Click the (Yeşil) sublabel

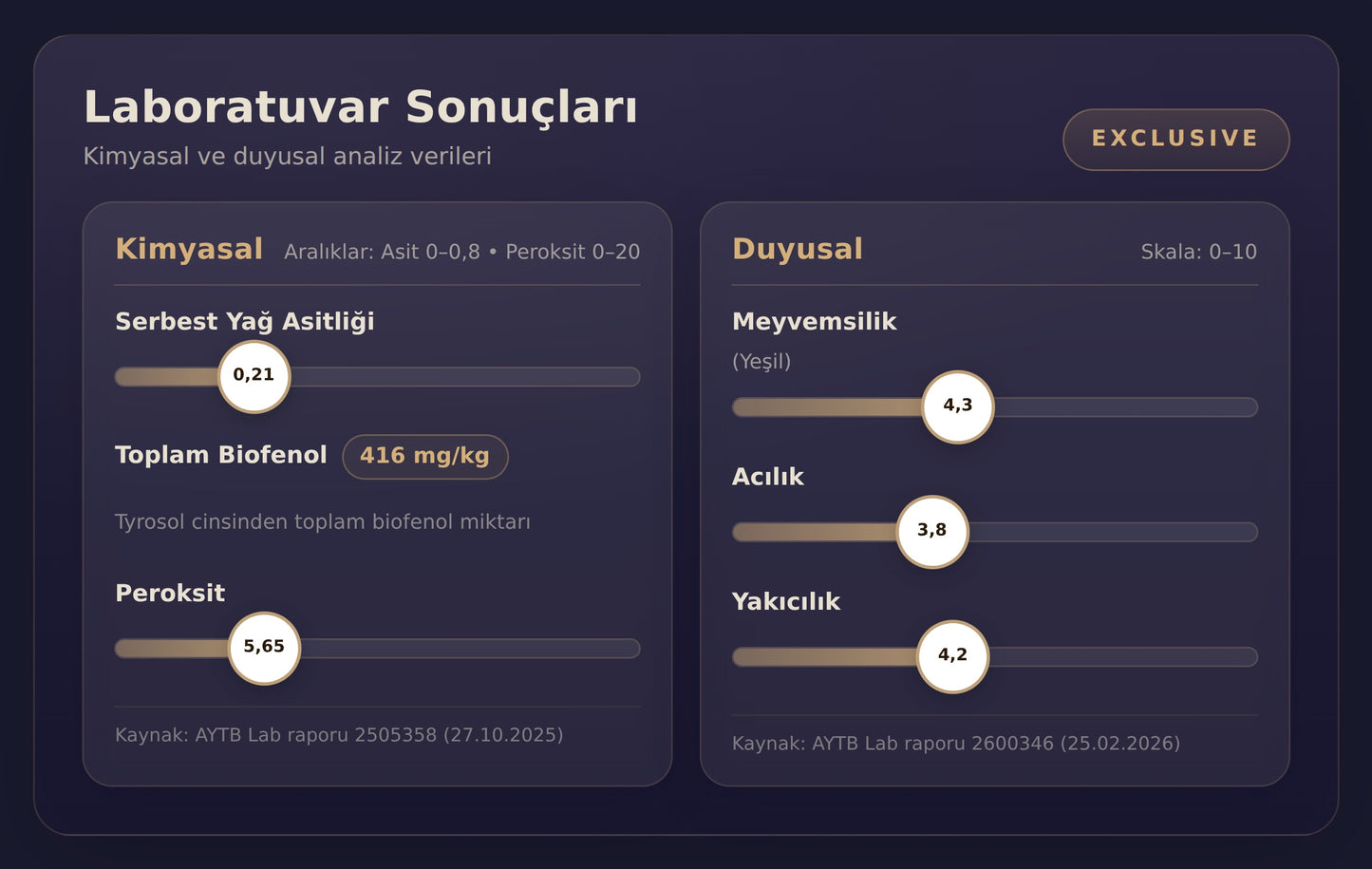pos(761,362)
